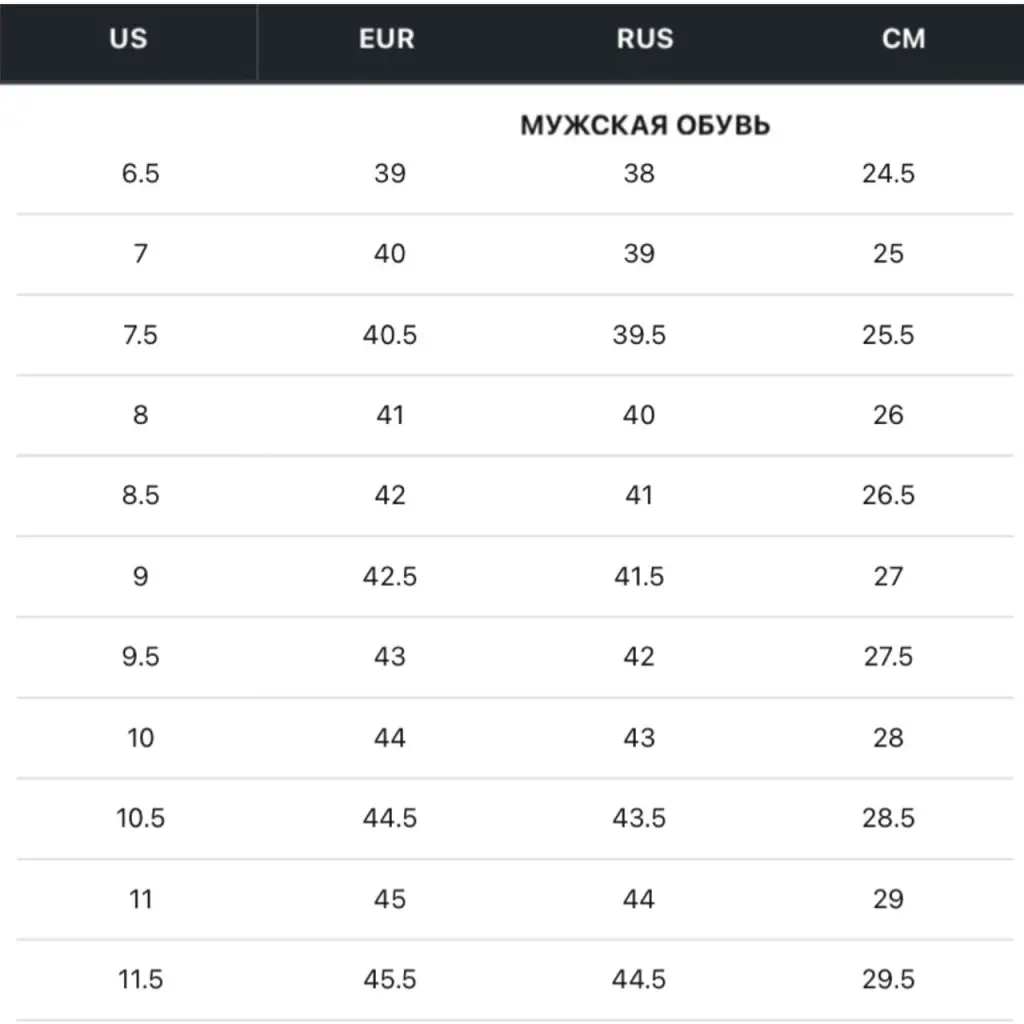Select the EUR column header
Image resolution: width=1024 pixels, height=1024 pixels.
(386, 39)
